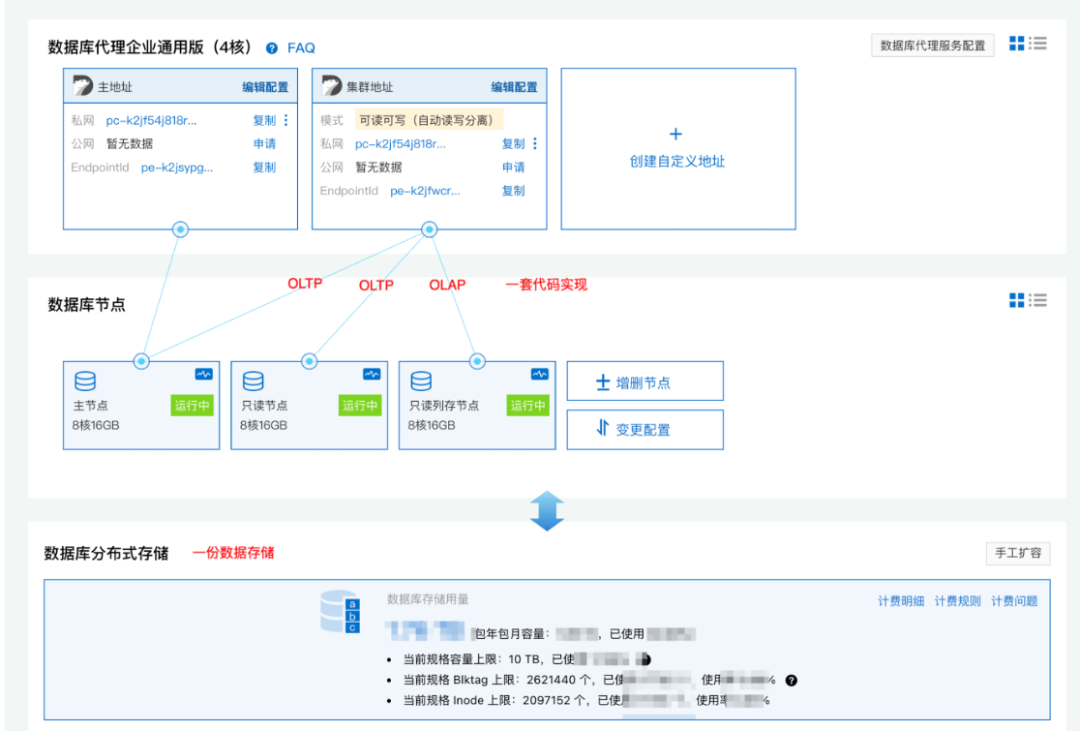The height and width of the screenshot is (732, 1080).
Task: Click the 主地址 card logo icon
Action: pos(83,85)
